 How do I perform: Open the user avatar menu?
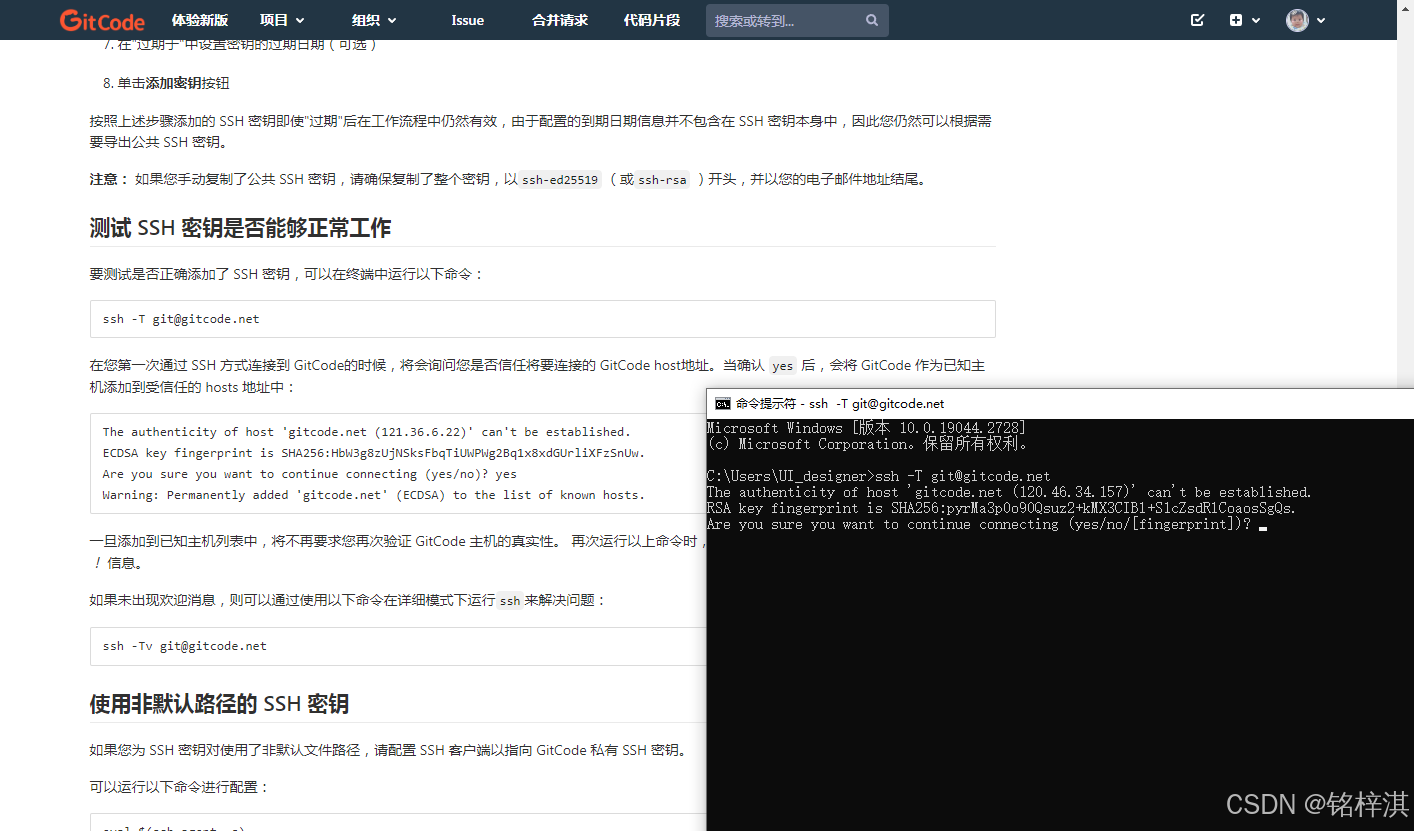coord(1297,20)
